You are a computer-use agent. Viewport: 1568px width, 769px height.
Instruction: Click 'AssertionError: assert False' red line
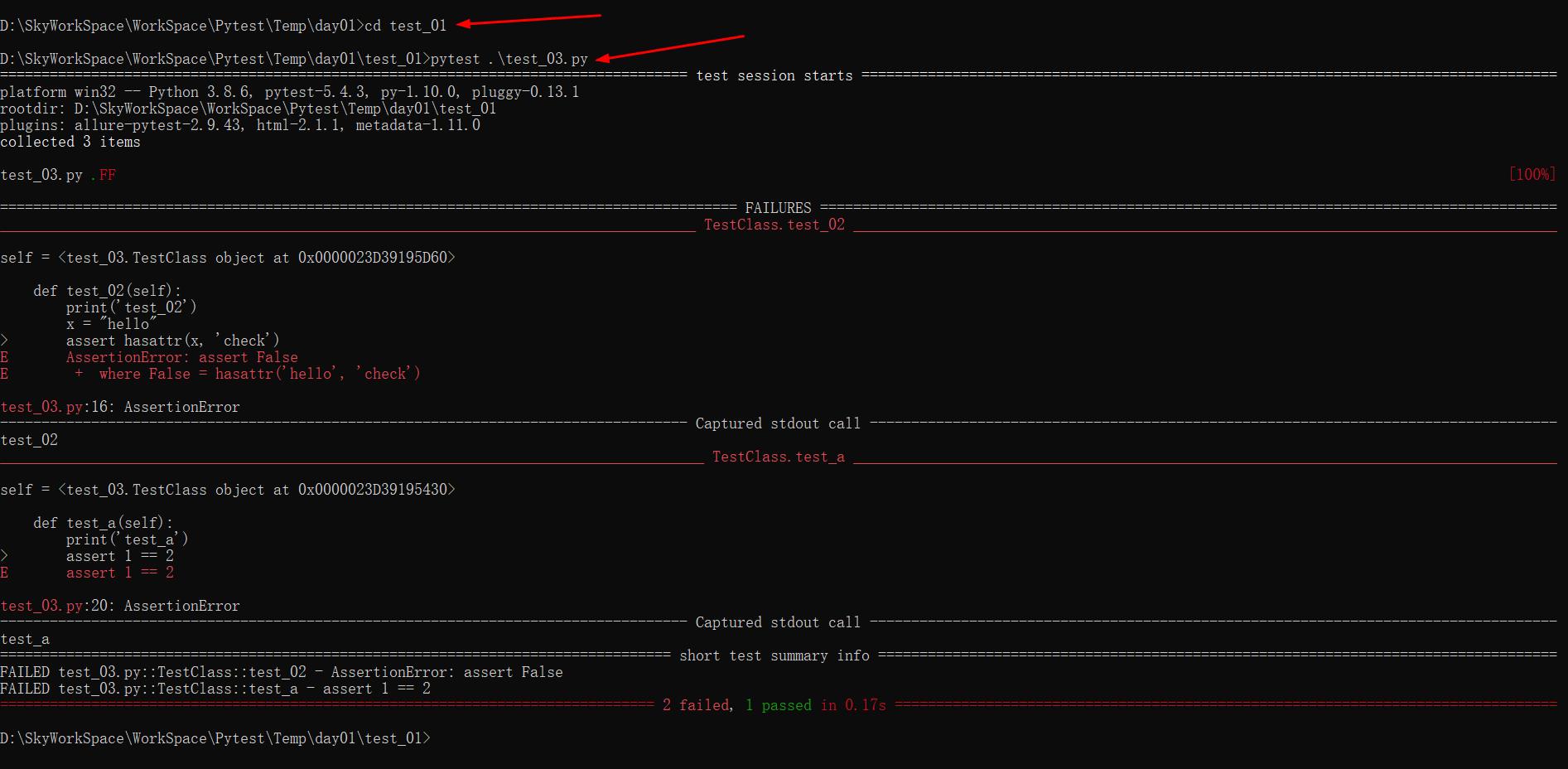(182, 357)
